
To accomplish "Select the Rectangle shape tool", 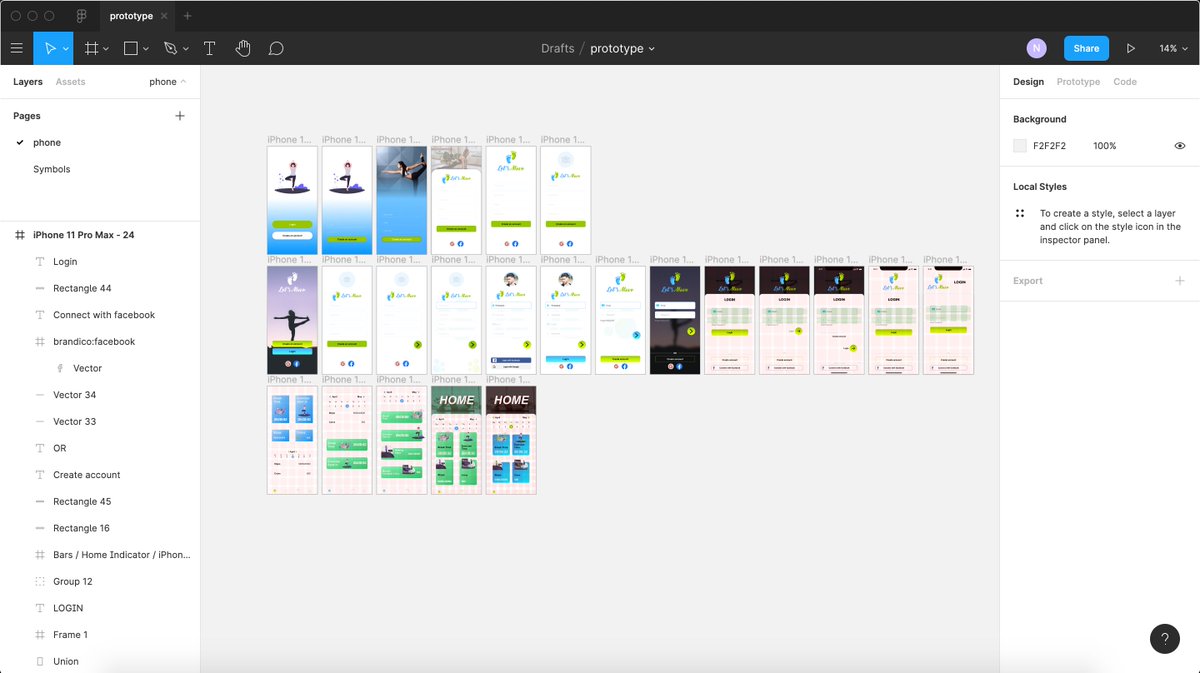I will [131, 48].
